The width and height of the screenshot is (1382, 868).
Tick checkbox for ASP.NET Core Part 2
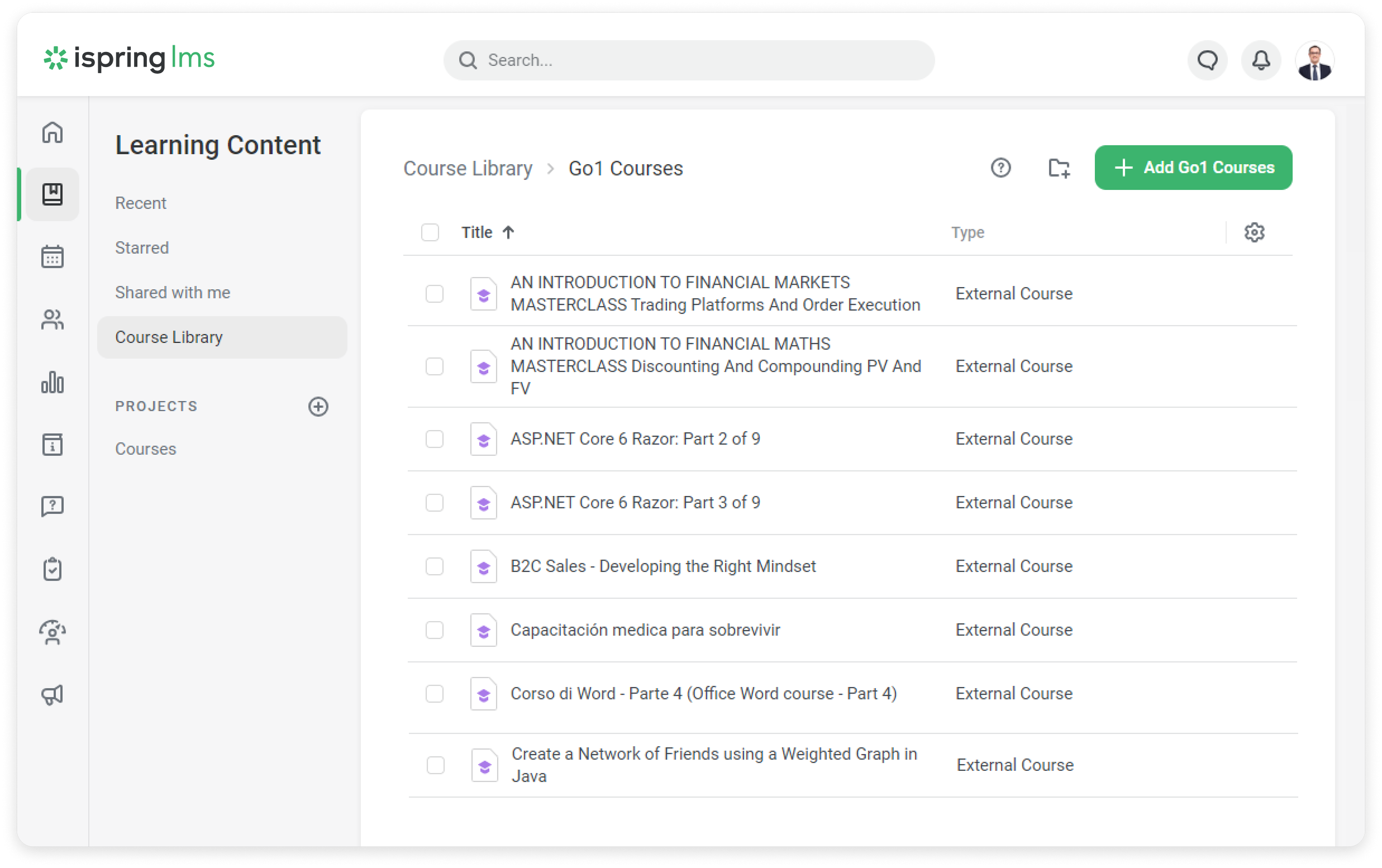(x=435, y=439)
